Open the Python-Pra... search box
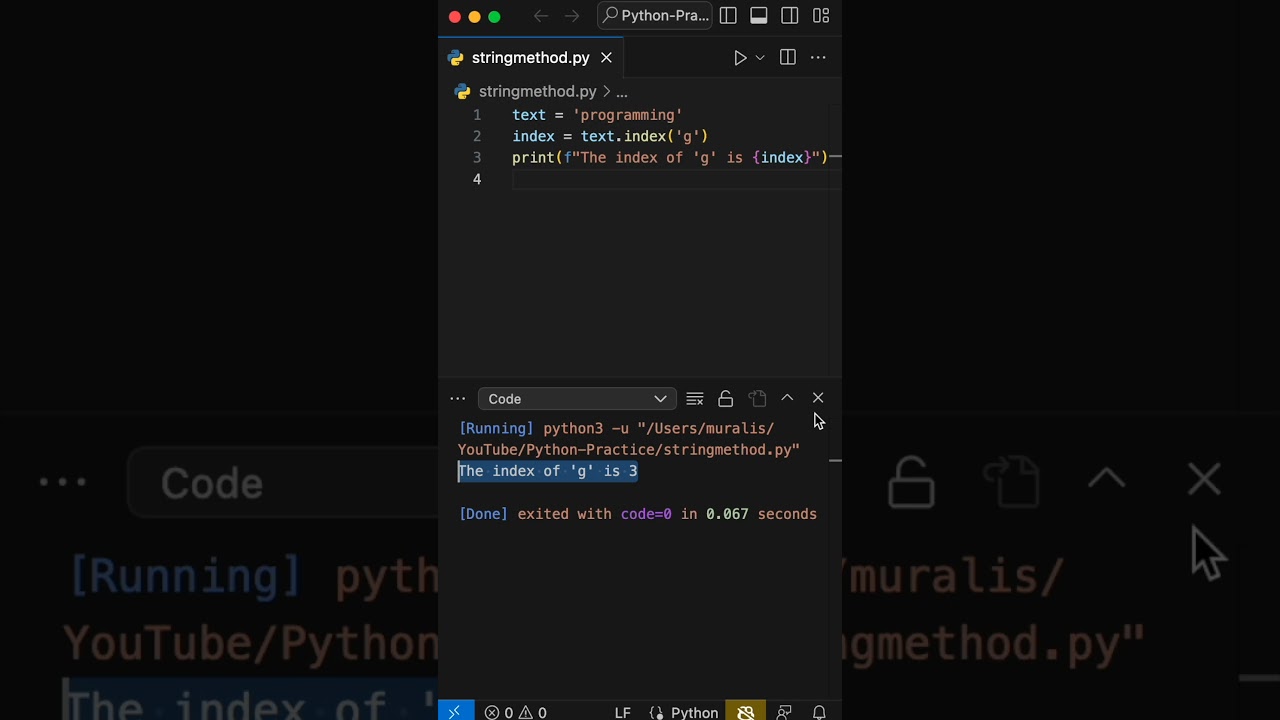The height and width of the screenshot is (720, 1280). click(x=654, y=16)
